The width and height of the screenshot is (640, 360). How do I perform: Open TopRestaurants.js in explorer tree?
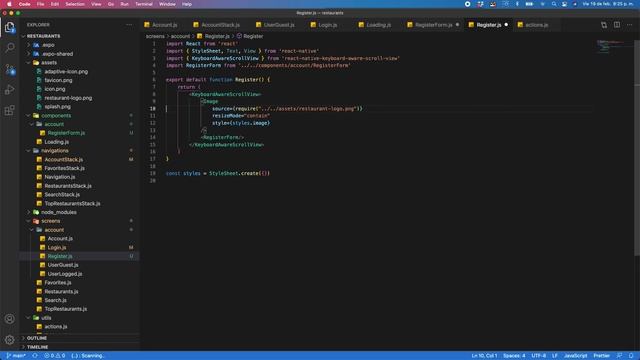(x=66, y=309)
